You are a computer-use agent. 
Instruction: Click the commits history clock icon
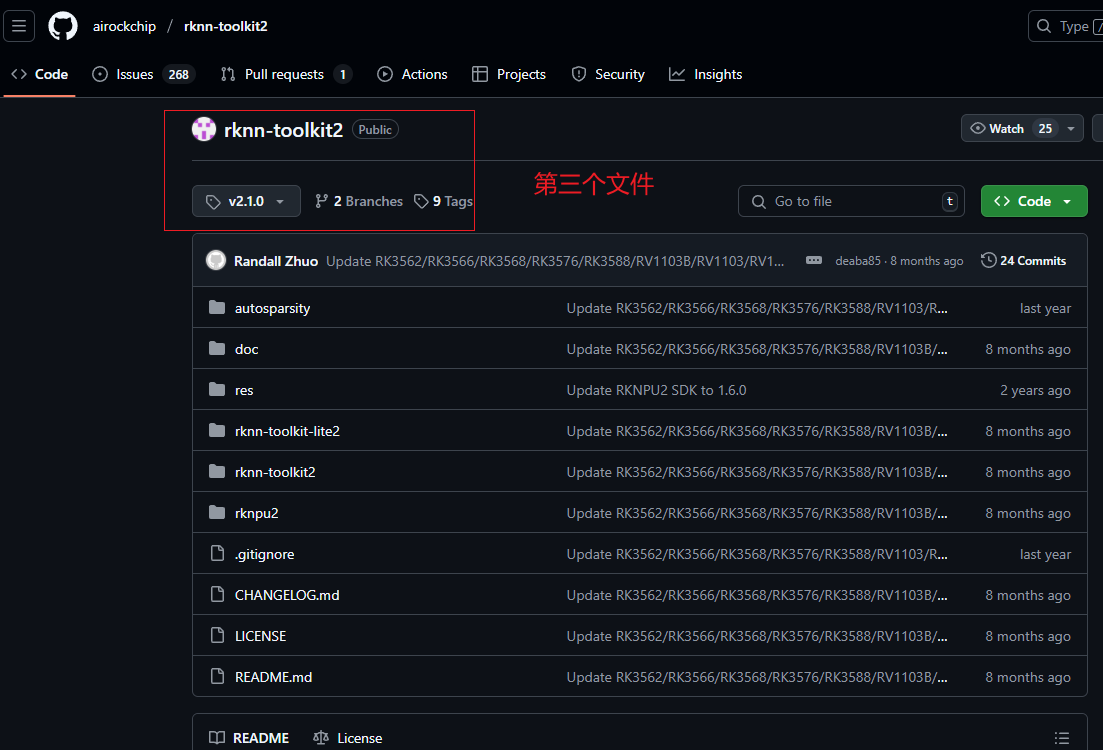click(x=988, y=260)
